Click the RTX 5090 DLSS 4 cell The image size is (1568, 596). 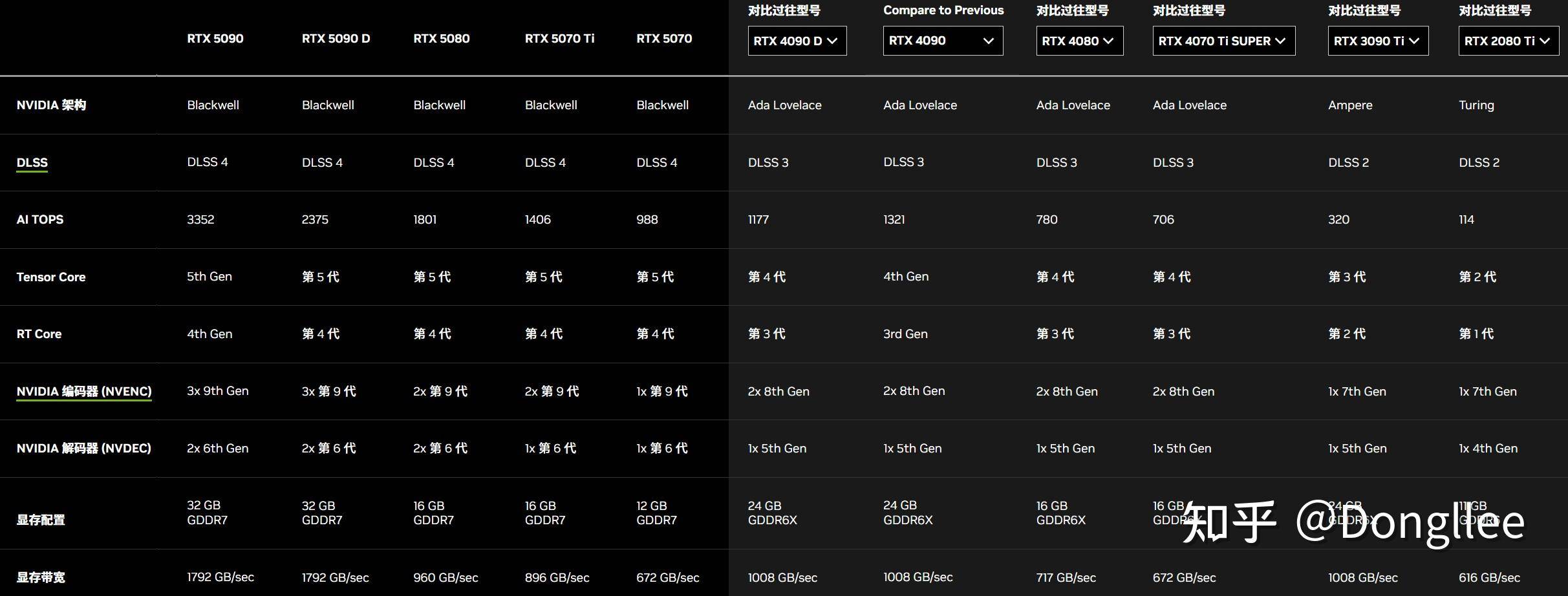208,162
